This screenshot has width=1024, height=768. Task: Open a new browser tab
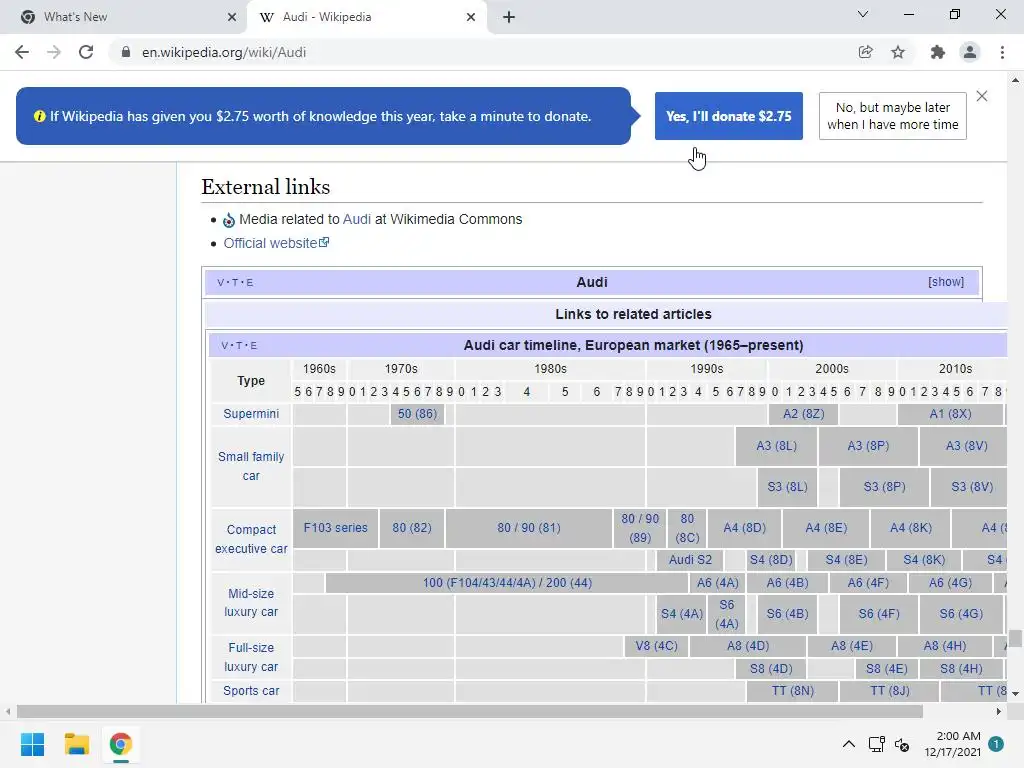pos(509,17)
